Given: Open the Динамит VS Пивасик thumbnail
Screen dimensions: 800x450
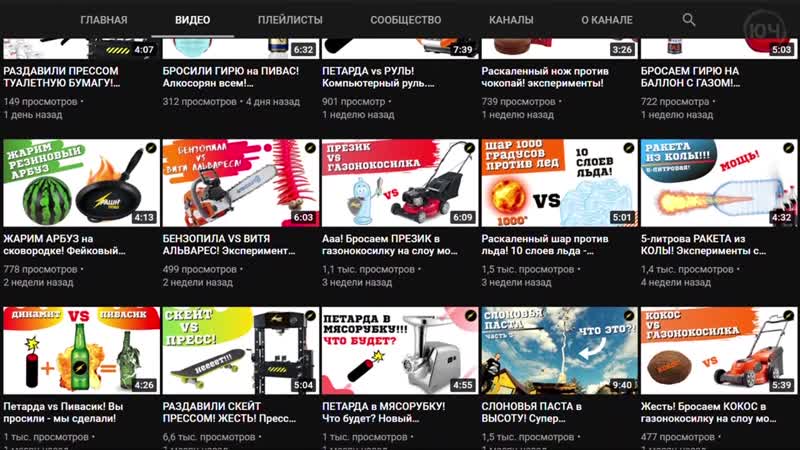Looking at the screenshot, I should [x=81, y=351].
